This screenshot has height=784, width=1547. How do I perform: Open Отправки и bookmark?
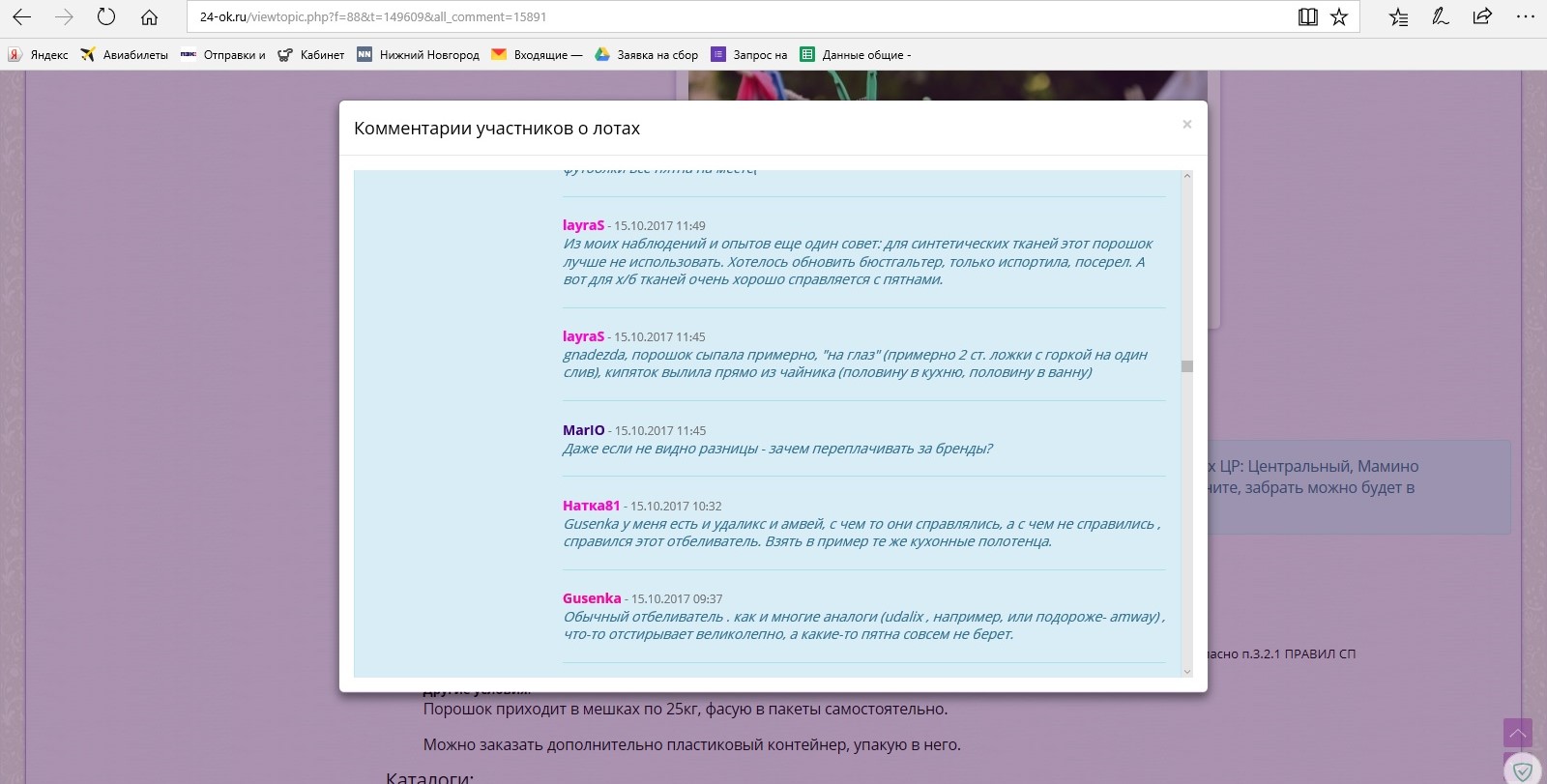pyautogui.click(x=223, y=55)
